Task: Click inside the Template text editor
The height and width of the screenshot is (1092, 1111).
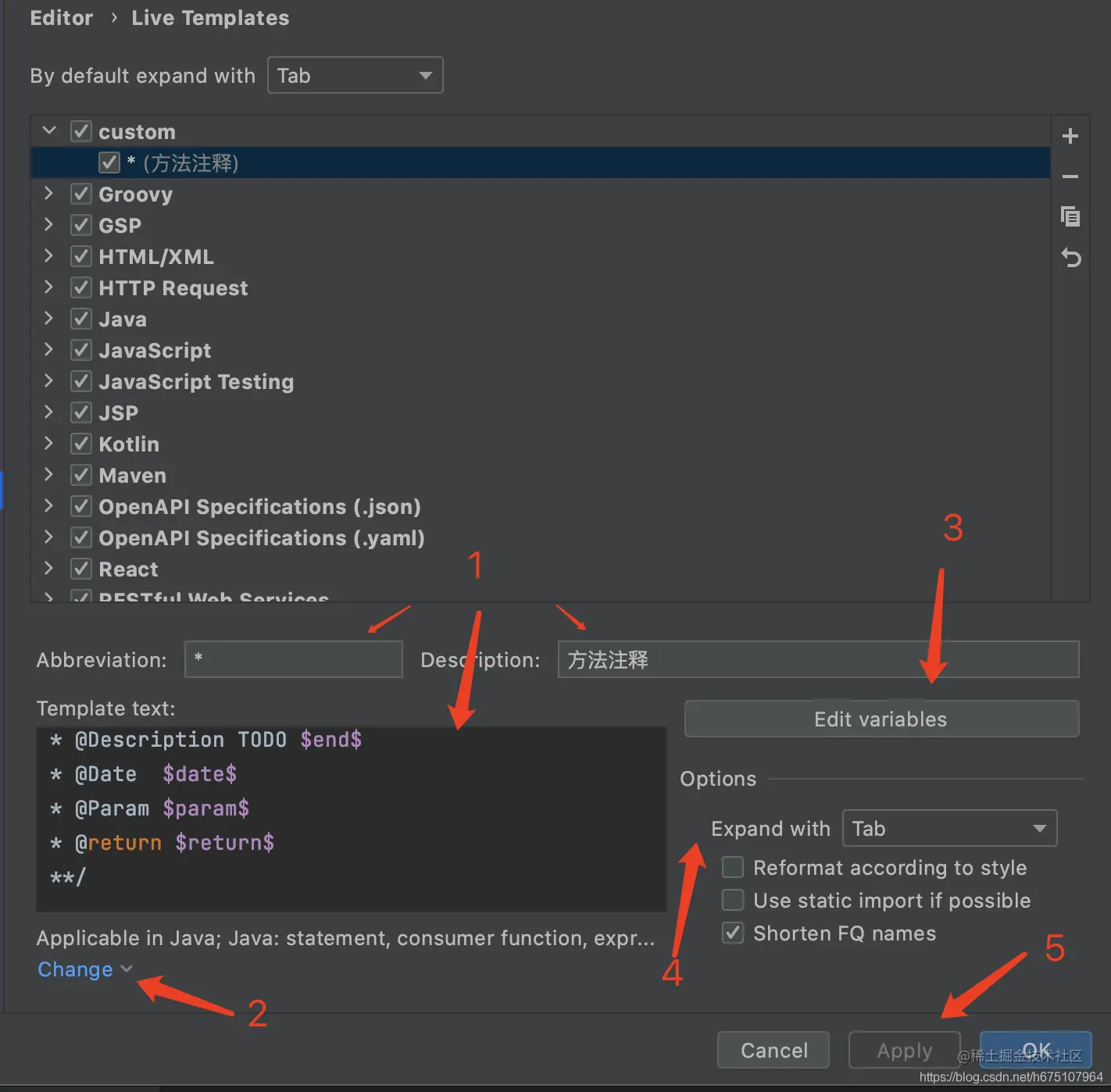Action: [352, 819]
